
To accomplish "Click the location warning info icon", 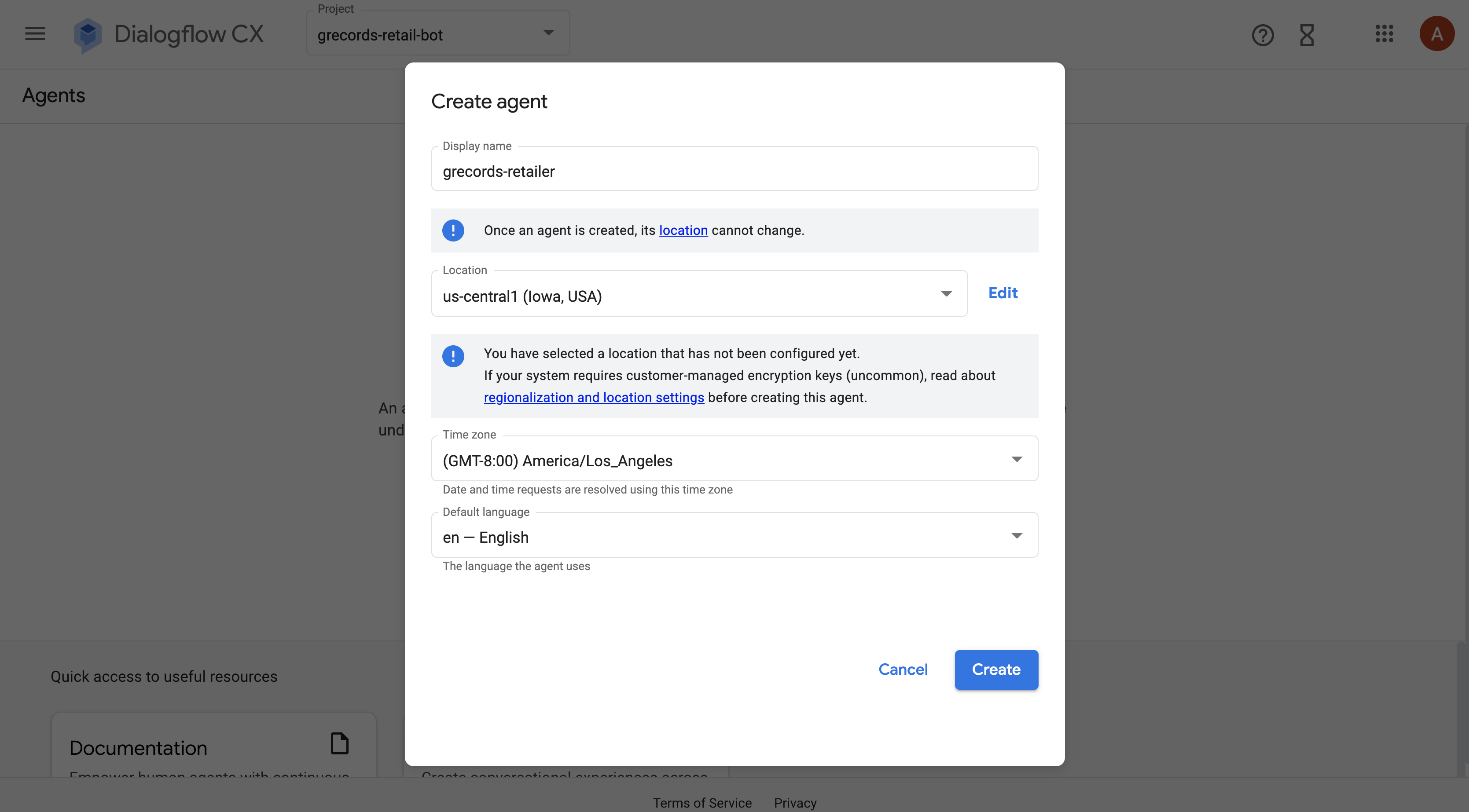I will click(453, 356).
